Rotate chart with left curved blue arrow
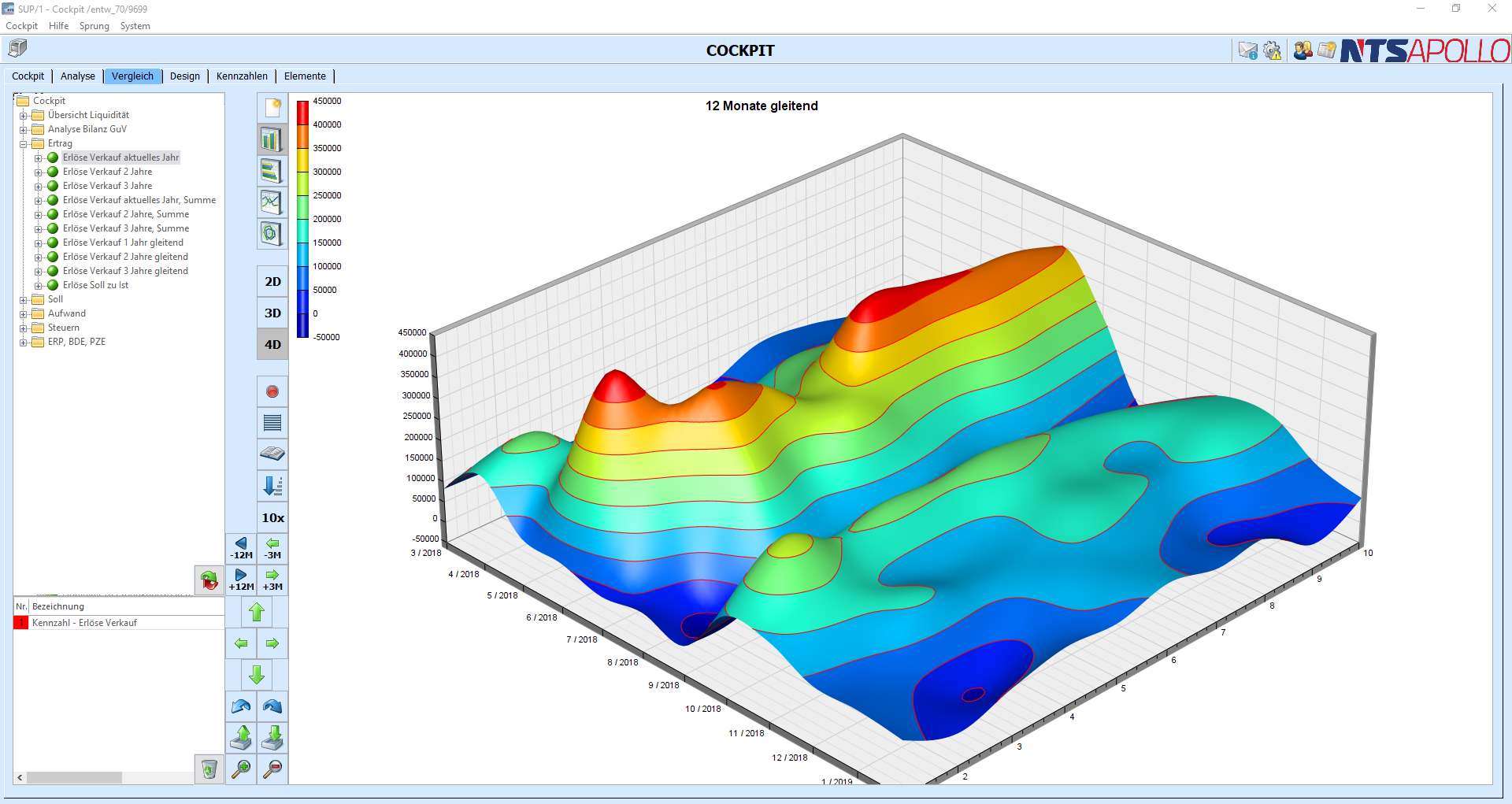The image size is (1512, 804). [x=241, y=706]
